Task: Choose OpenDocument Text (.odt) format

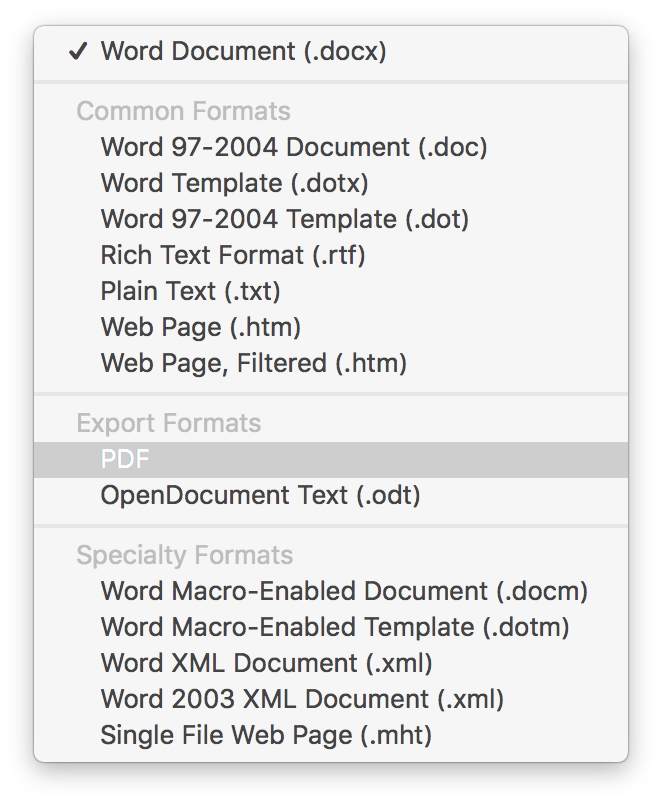Action: click(x=331, y=495)
